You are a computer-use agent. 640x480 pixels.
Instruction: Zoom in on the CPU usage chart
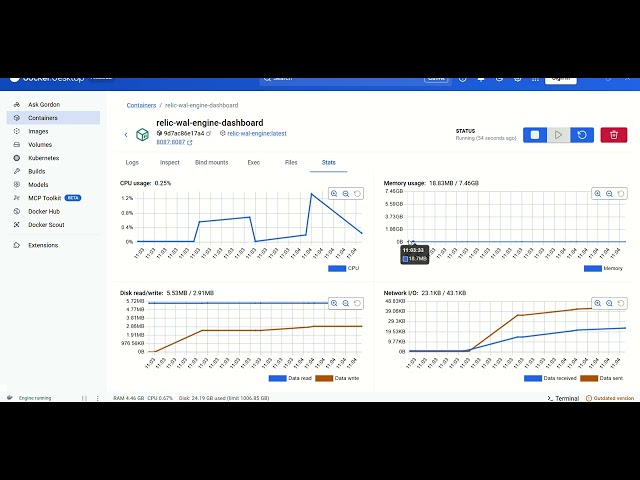click(x=334, y=193)
